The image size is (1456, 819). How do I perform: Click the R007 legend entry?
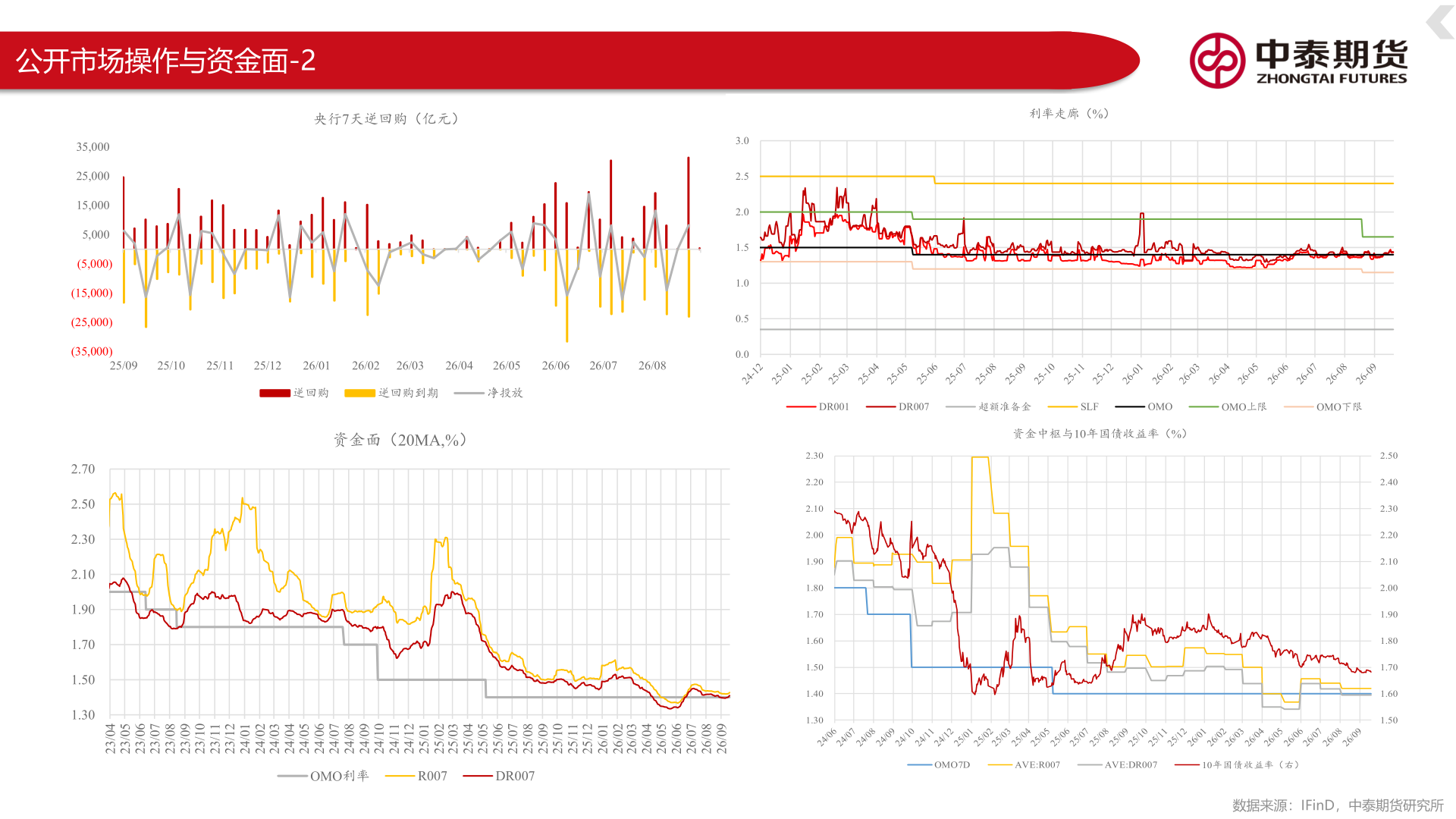coord(416,776)
